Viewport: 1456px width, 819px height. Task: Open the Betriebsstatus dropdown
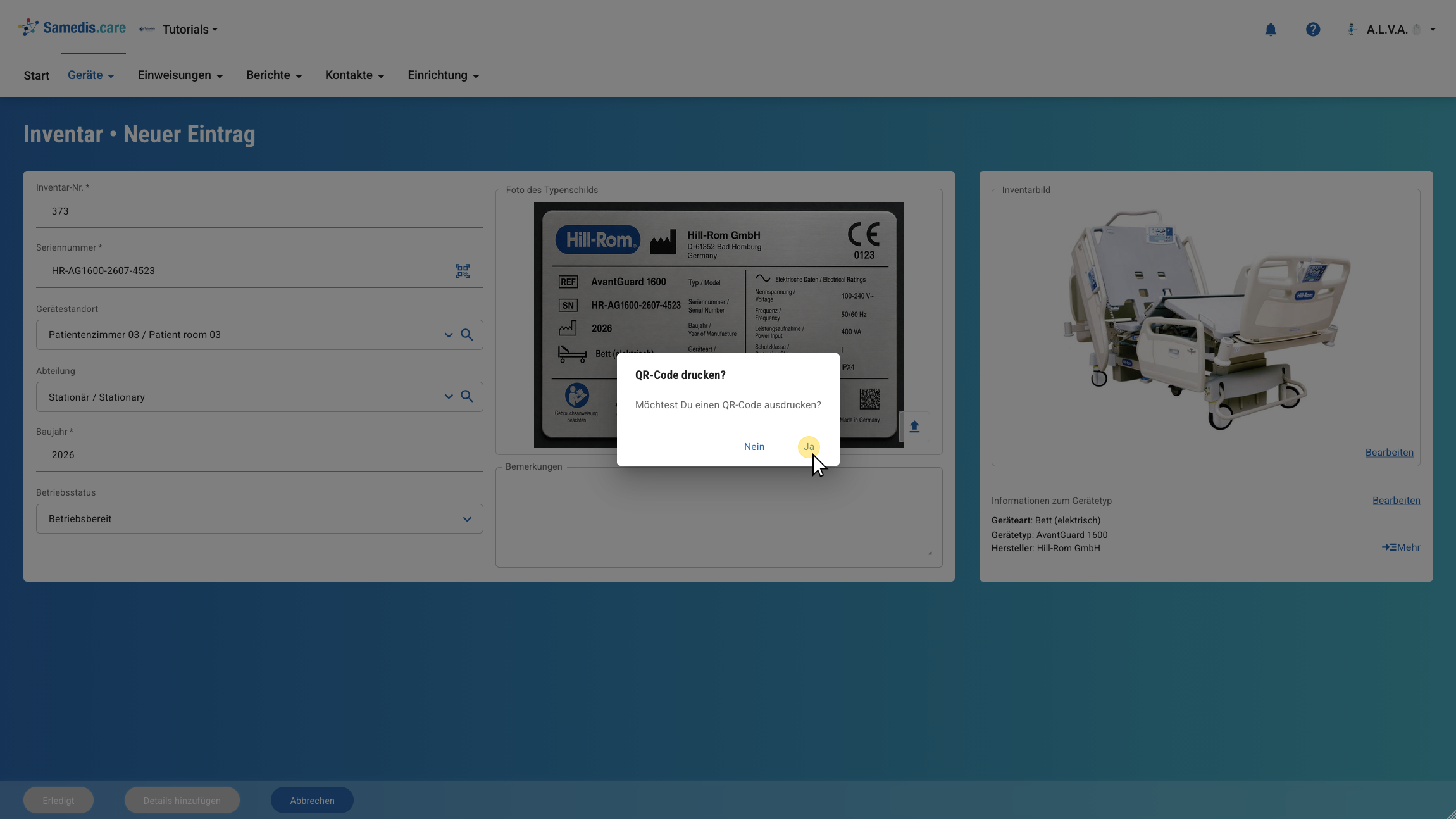(x=259, y=519)
